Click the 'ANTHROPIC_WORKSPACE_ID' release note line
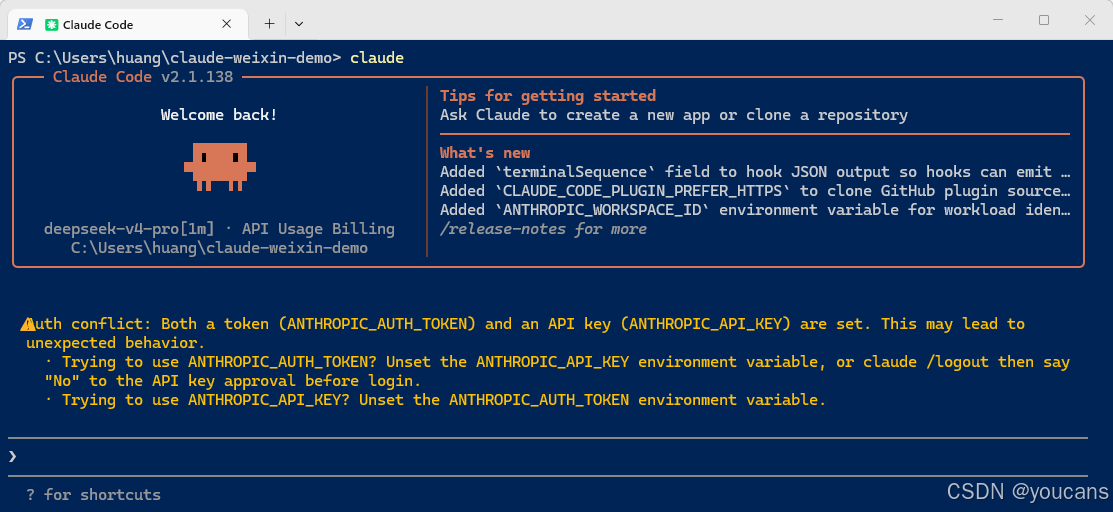This screenshot has height=512, width=1113. [x=755, y=210]
